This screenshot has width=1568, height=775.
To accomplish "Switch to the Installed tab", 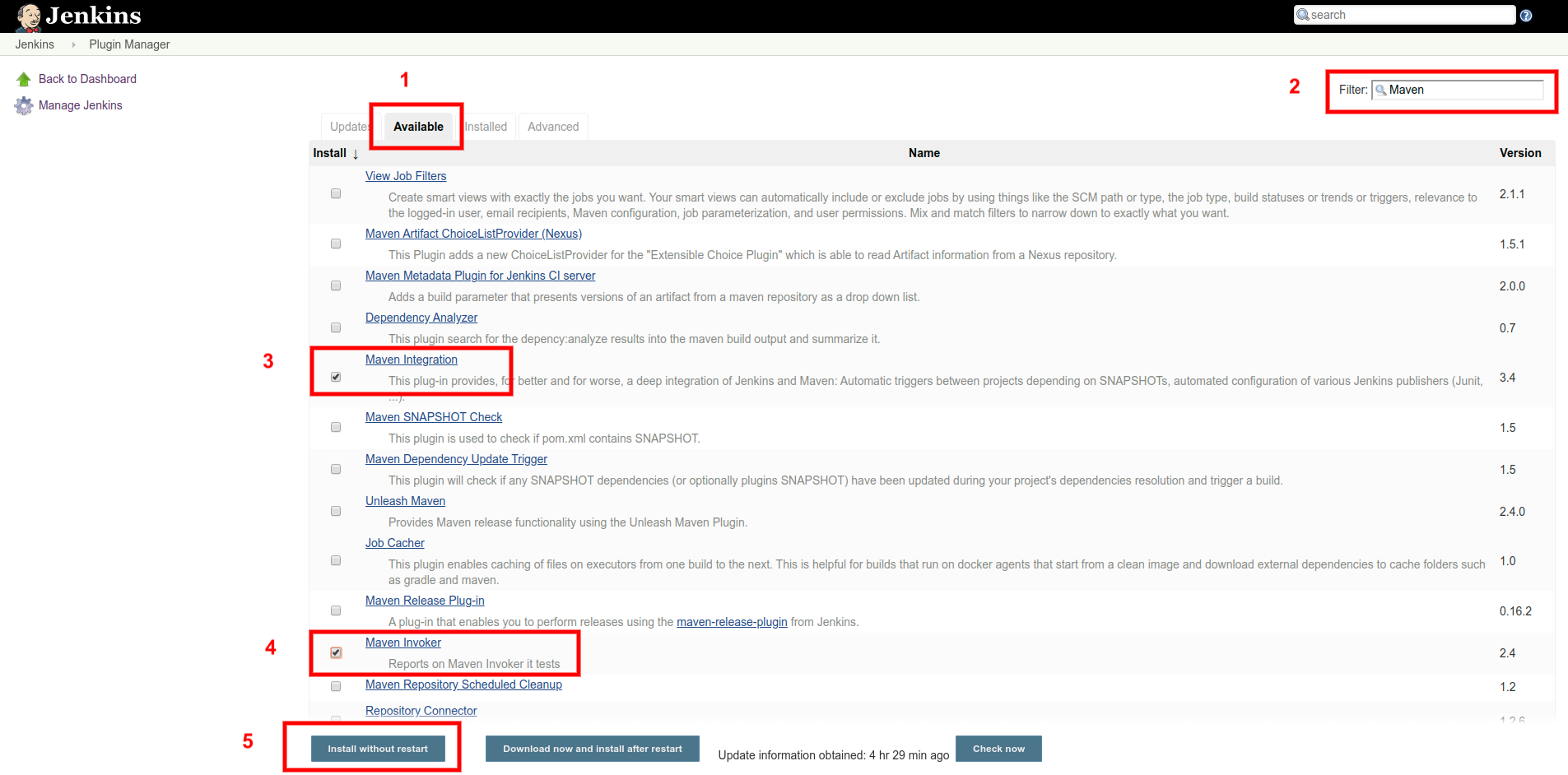I will 486,127.
